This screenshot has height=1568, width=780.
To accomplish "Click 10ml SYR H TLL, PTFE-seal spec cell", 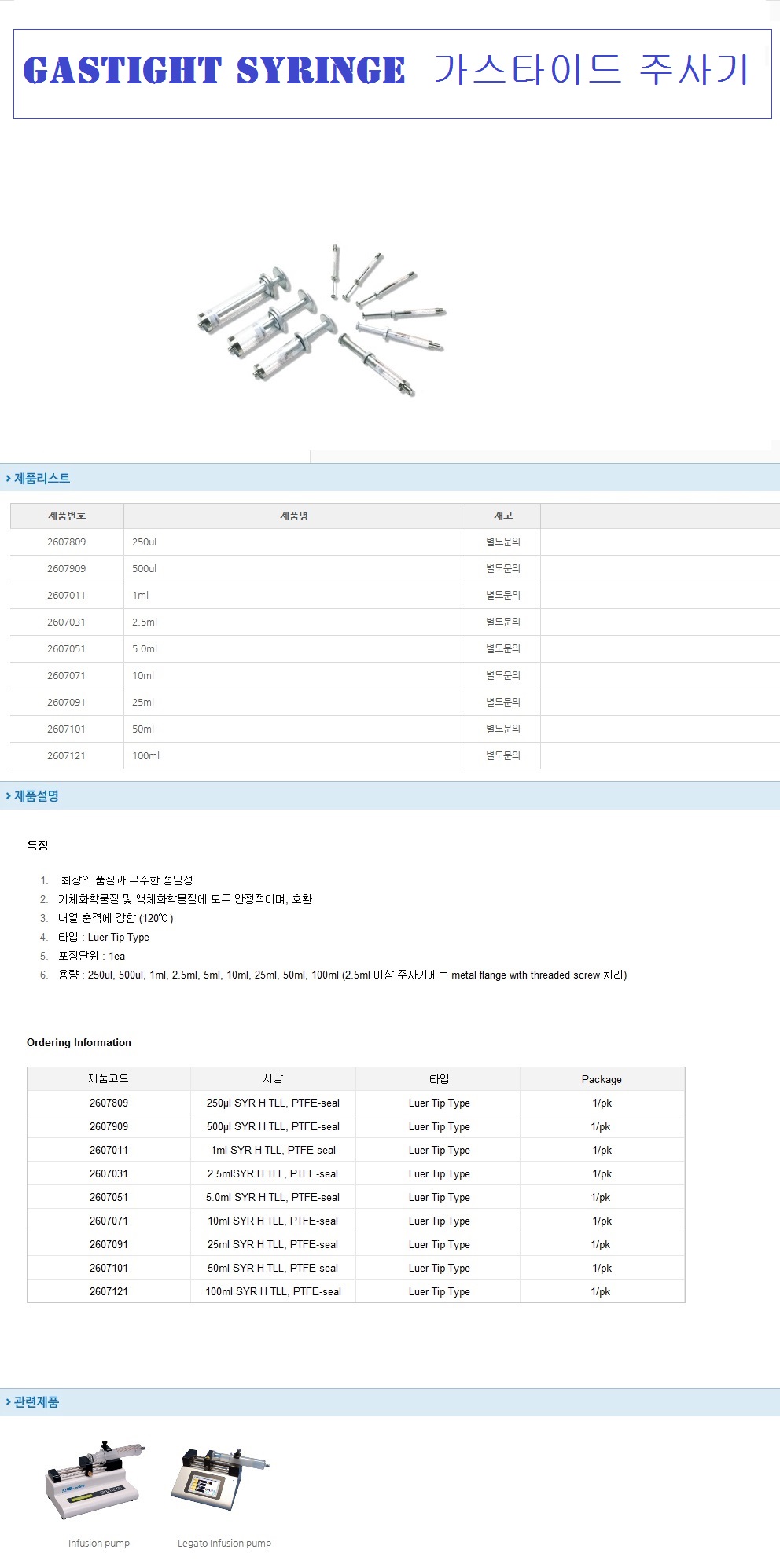I will [273, 1221].
